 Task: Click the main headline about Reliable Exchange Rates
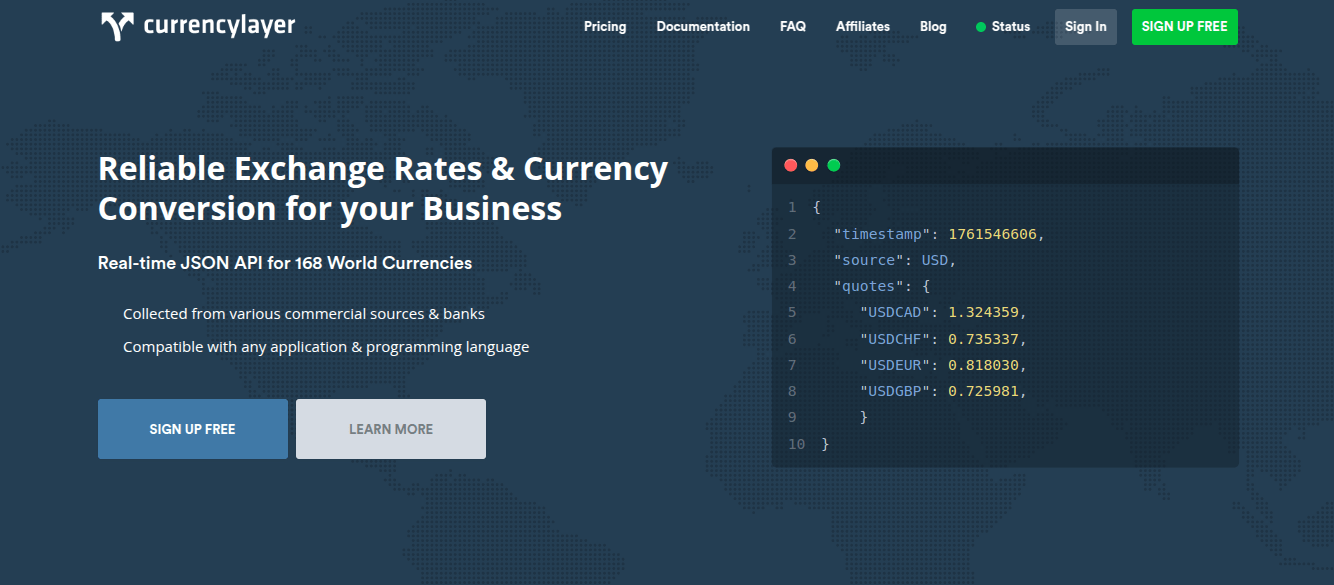(x=383, y=188)
